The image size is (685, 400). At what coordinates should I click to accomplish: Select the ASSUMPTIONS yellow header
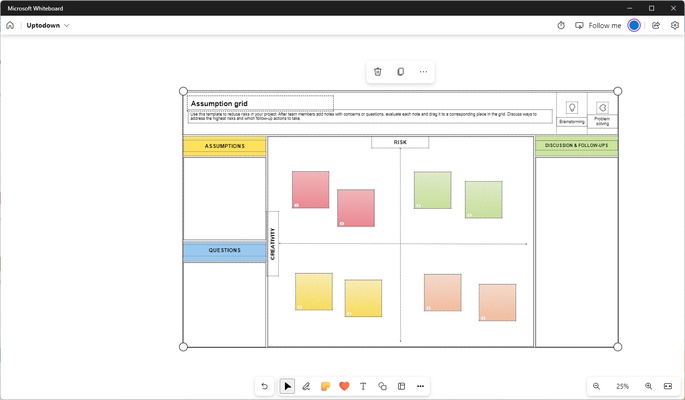(x=225, y=146)
